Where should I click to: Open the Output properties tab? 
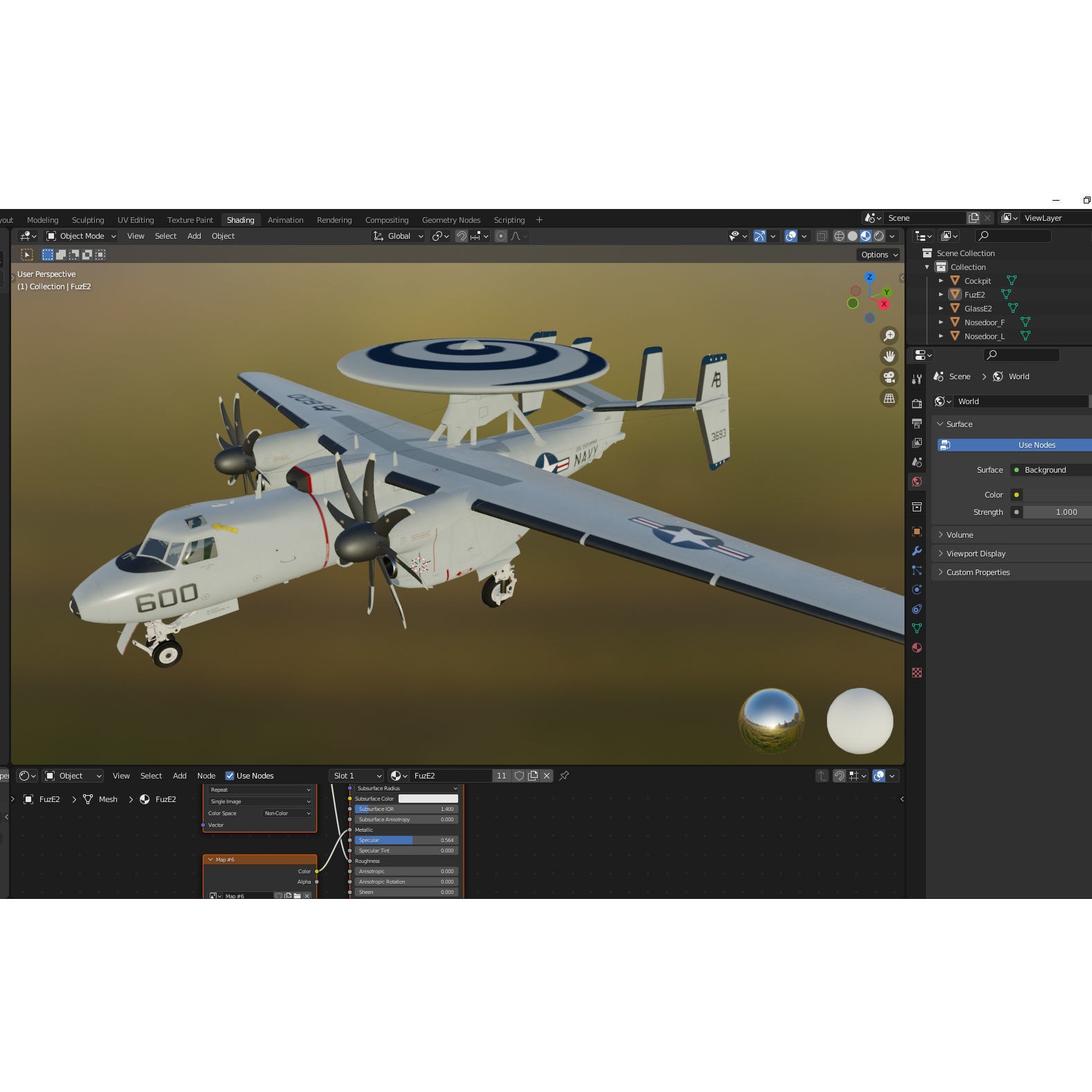pos(917,423)
